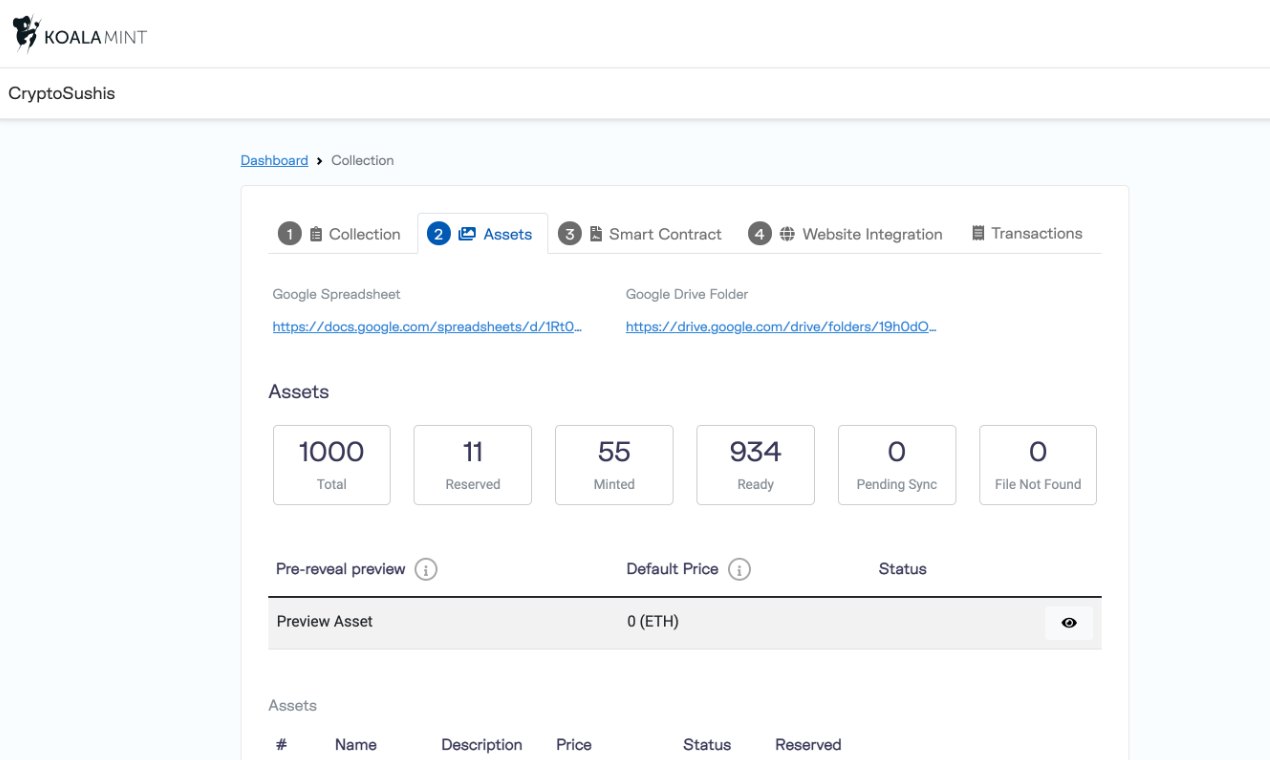Click the Smart Contract document icon
1270x760 pixels.
click(x=595, y=234)
